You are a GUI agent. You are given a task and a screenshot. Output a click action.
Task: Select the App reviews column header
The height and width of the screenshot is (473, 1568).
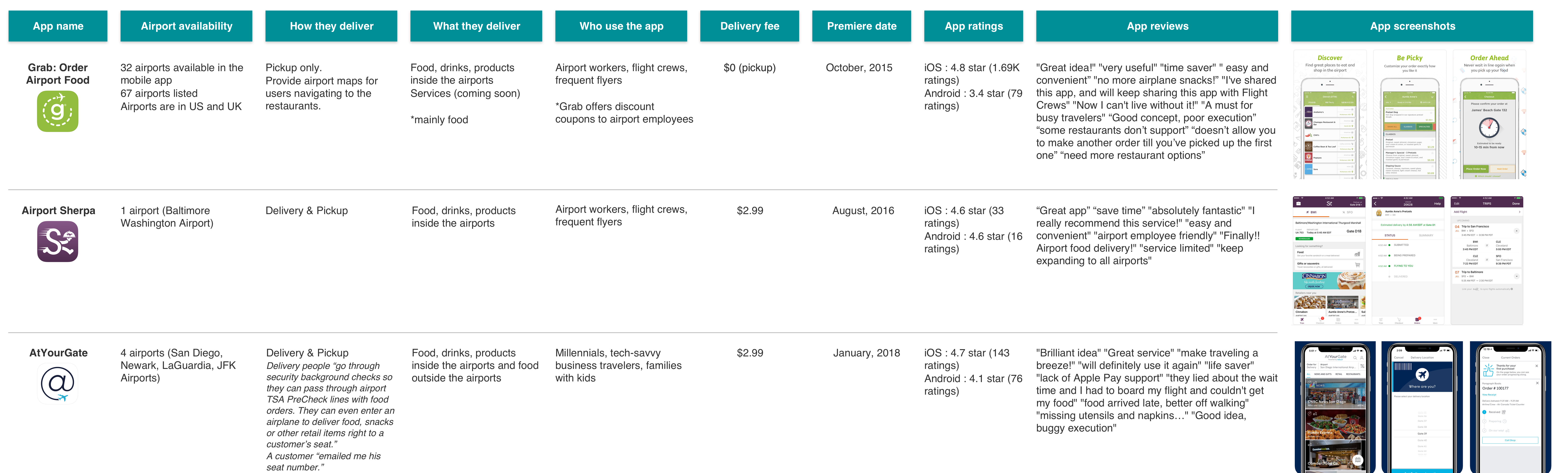(1157, 26)
